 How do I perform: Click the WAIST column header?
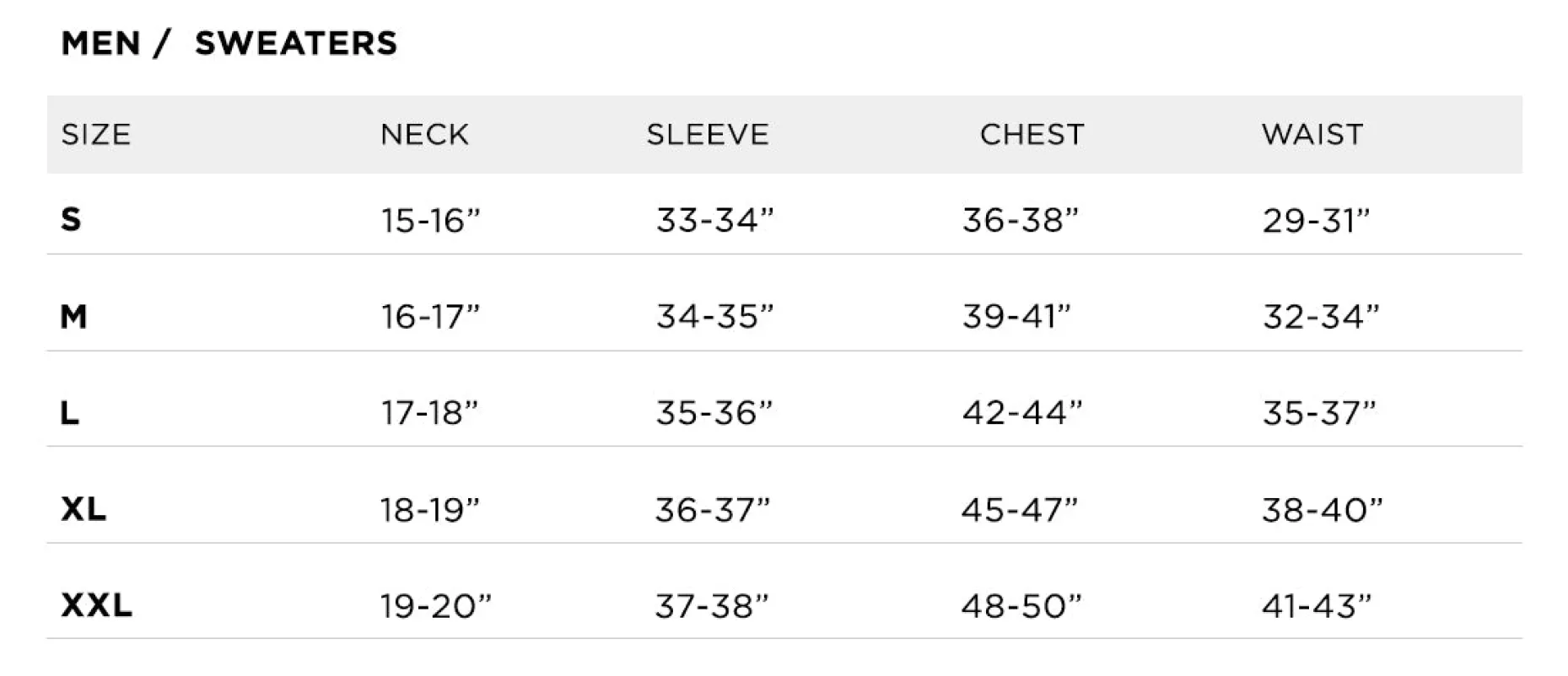tap(1312, 135)
